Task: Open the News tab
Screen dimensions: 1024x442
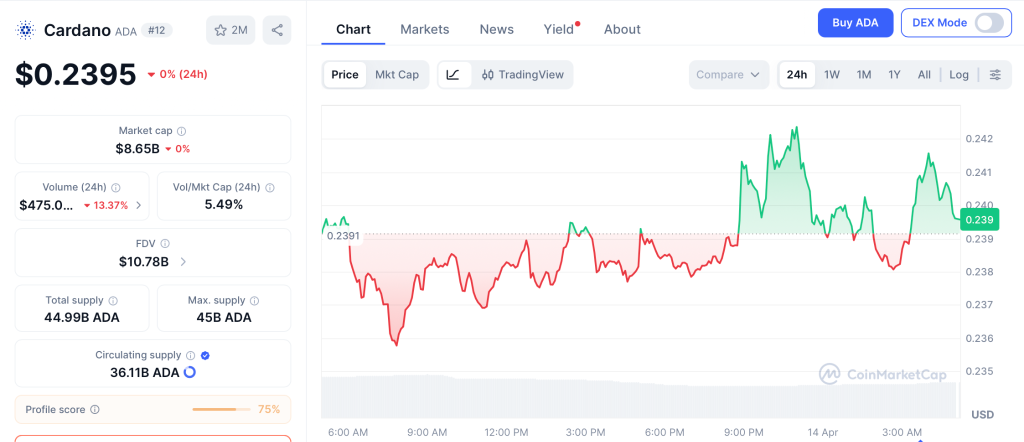Action: coord(496,29)
